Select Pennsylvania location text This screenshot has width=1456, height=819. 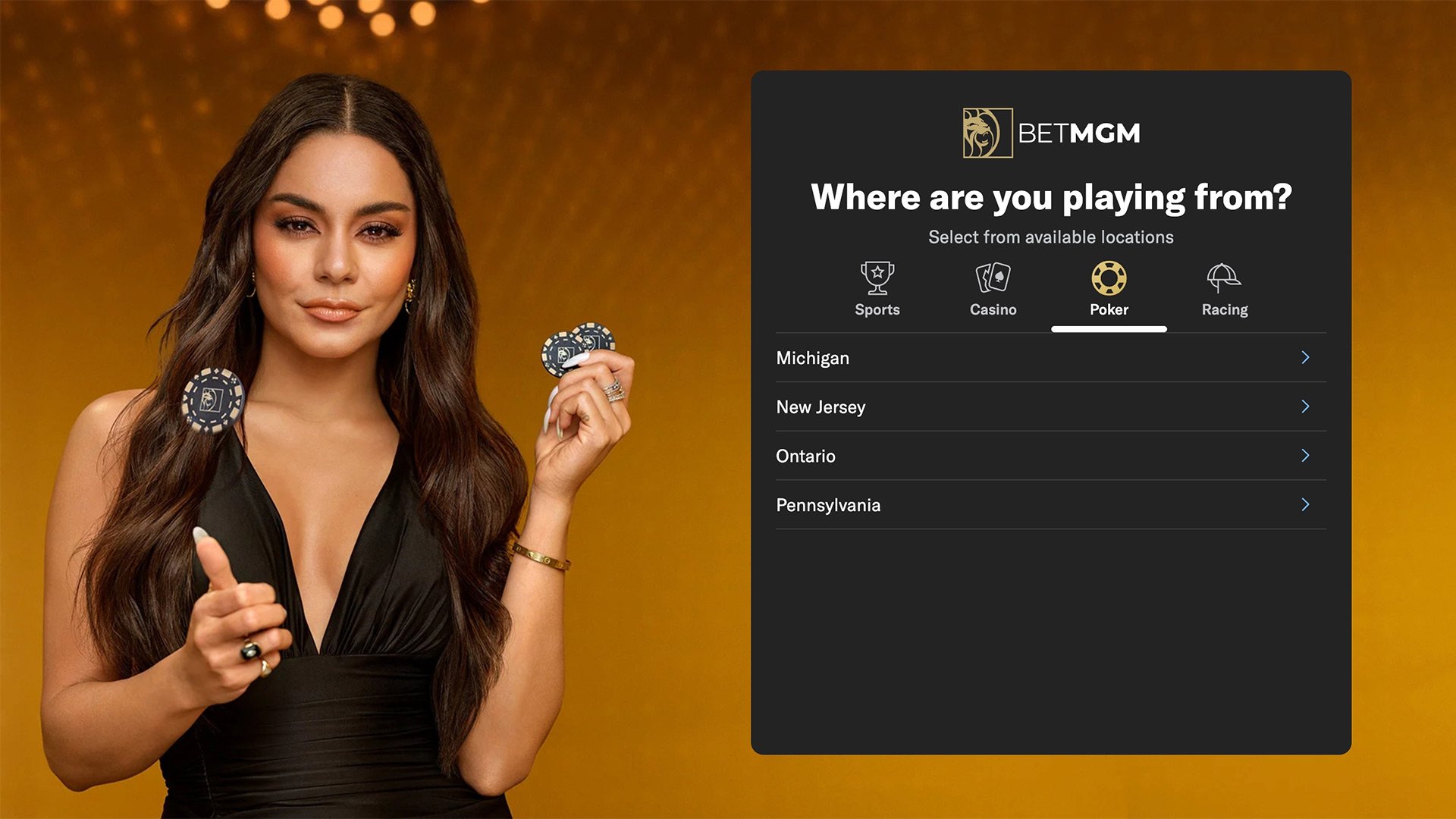click(x=828, y=505)
